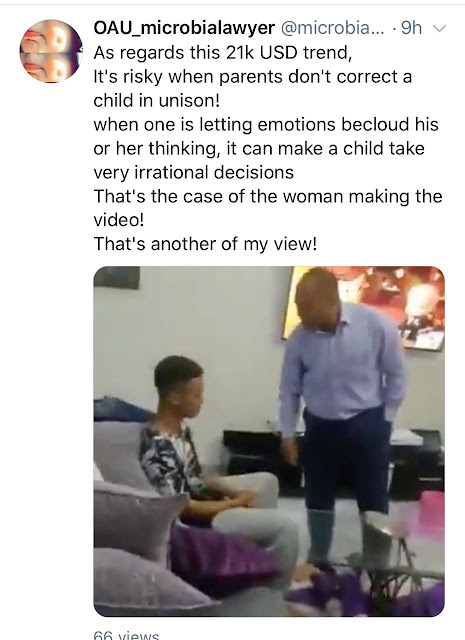
Task: Click the OAU_microbialawyer display name
Action: (x=184, y=28)
